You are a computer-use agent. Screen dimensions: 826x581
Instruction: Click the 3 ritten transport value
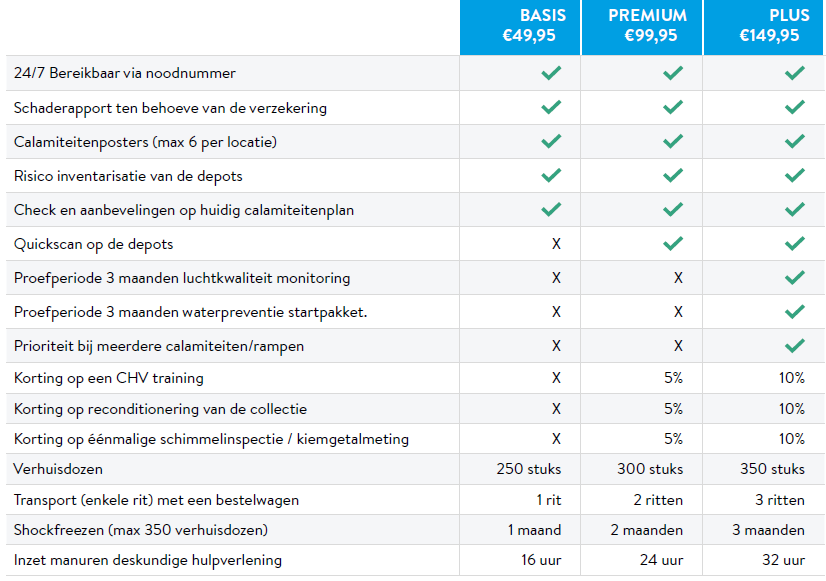[779, 500]
